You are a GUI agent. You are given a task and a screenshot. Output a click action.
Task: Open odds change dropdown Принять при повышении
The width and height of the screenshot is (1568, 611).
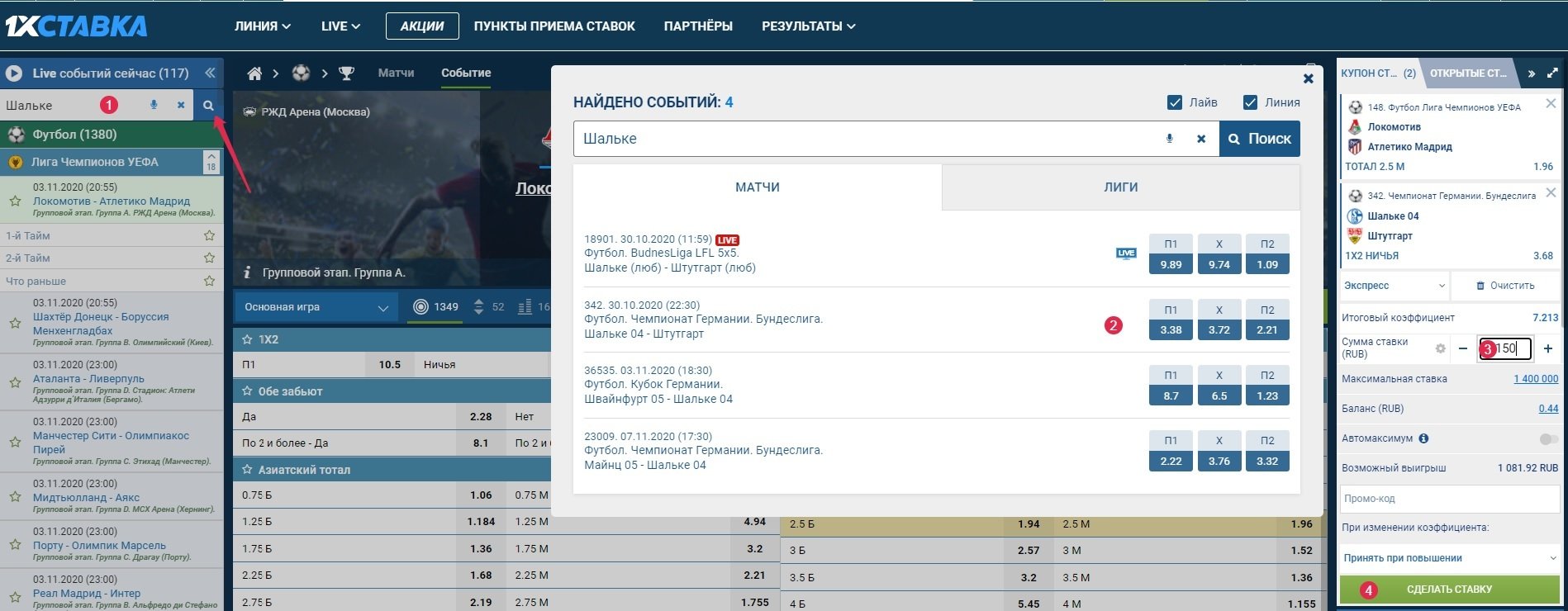coord(1449,558)
